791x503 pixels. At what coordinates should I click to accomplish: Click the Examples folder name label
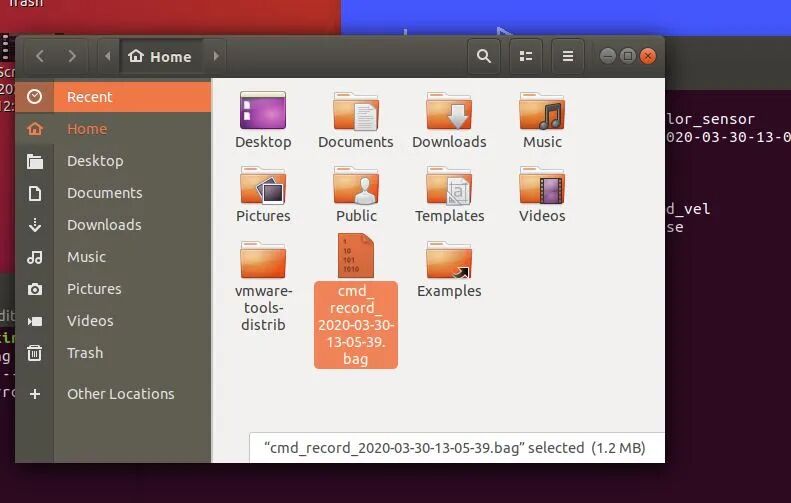point(449,291)
